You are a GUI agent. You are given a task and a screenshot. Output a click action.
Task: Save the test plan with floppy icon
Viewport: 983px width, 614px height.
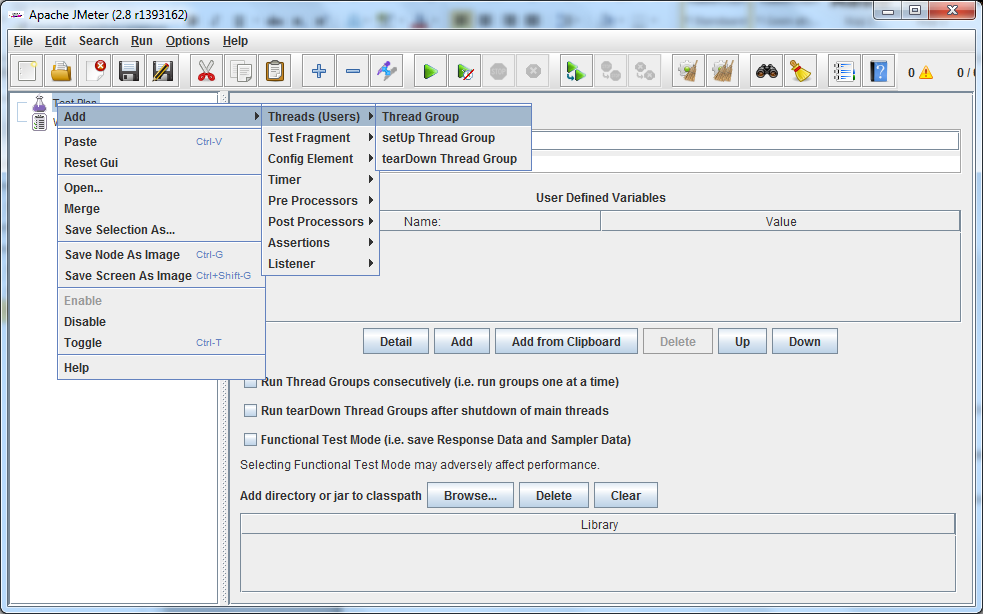point(129,71)
